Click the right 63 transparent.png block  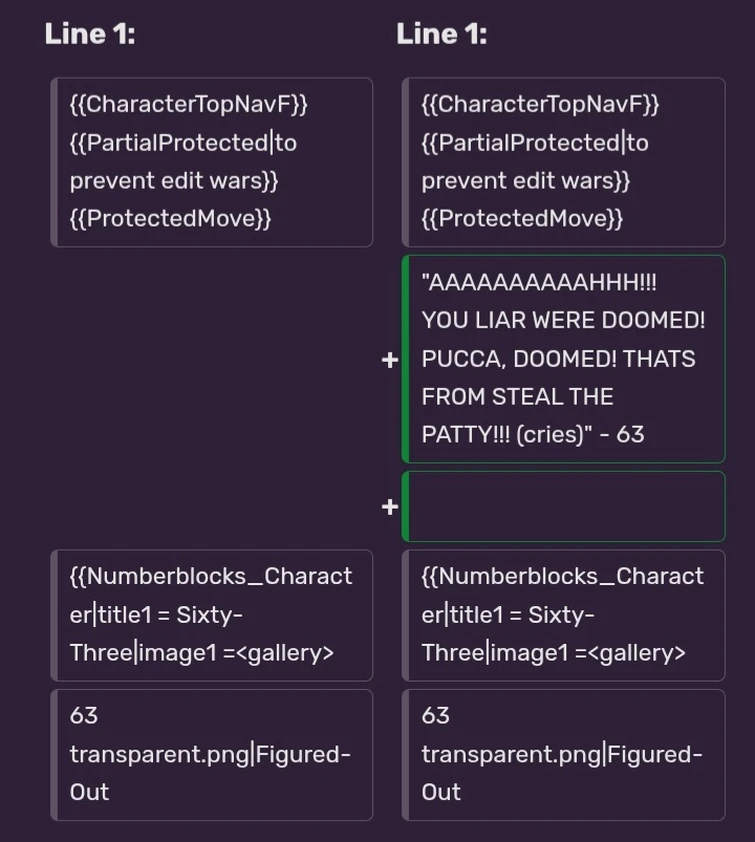click(x=563, y=755)
